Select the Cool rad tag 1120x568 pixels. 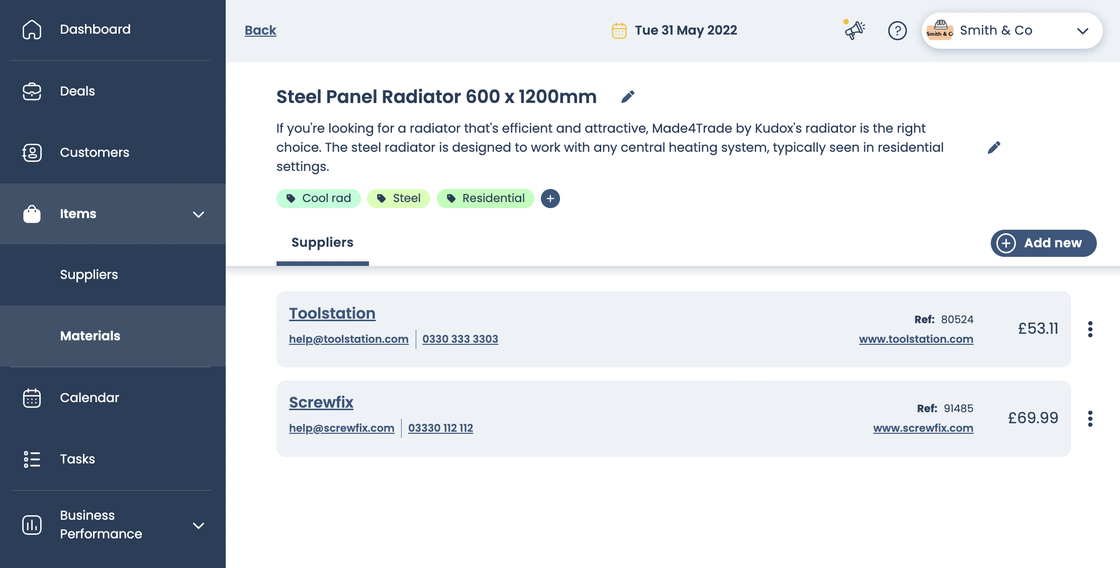pos(318,199)
